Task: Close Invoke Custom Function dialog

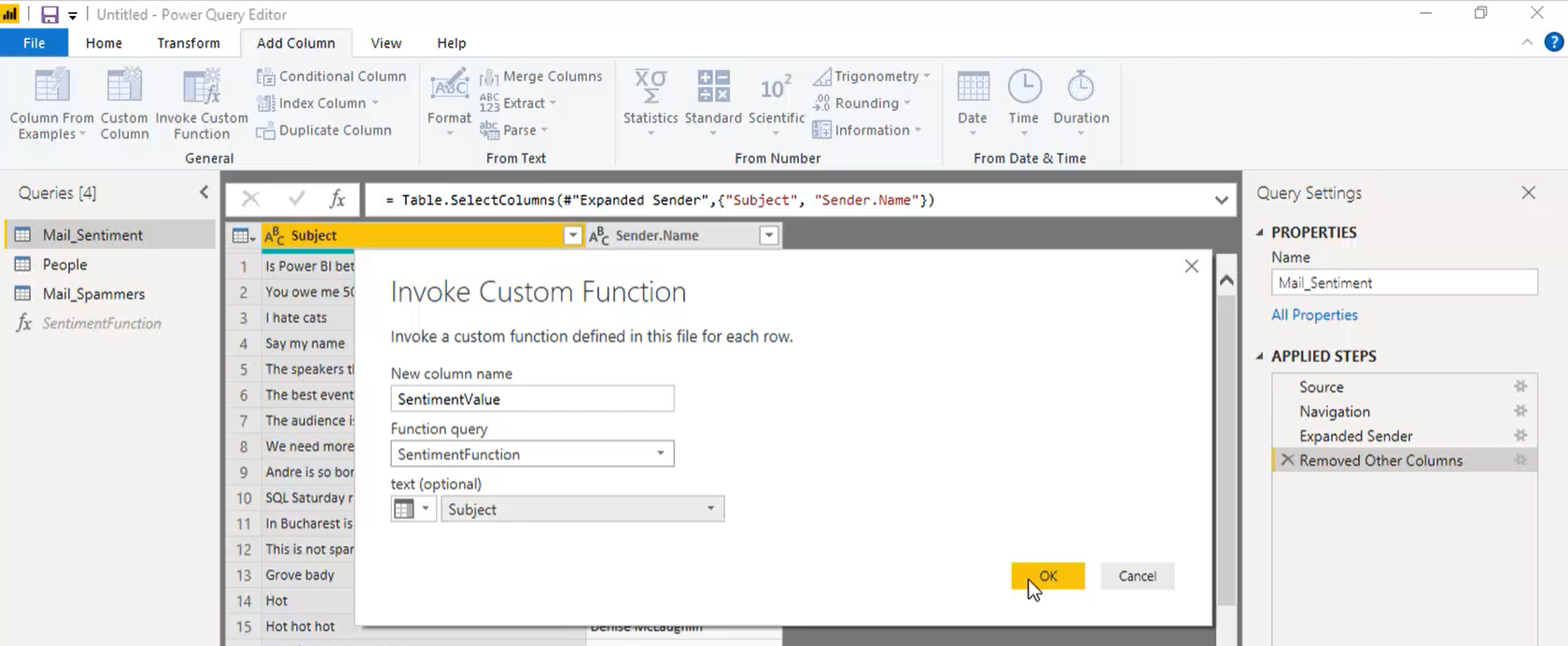Action: coord(1191,266)
